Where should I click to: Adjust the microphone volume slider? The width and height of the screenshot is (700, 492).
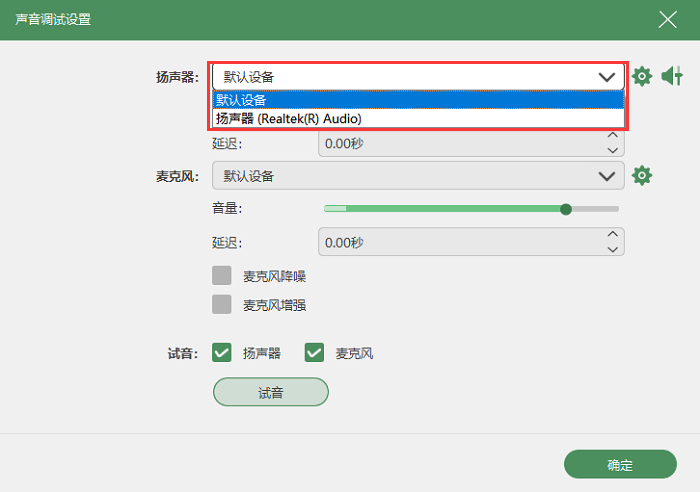point(566,209)
